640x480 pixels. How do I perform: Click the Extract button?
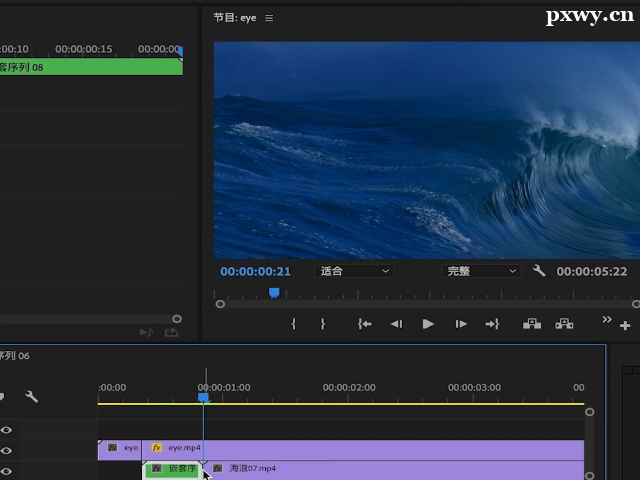[x=564, y=324]
